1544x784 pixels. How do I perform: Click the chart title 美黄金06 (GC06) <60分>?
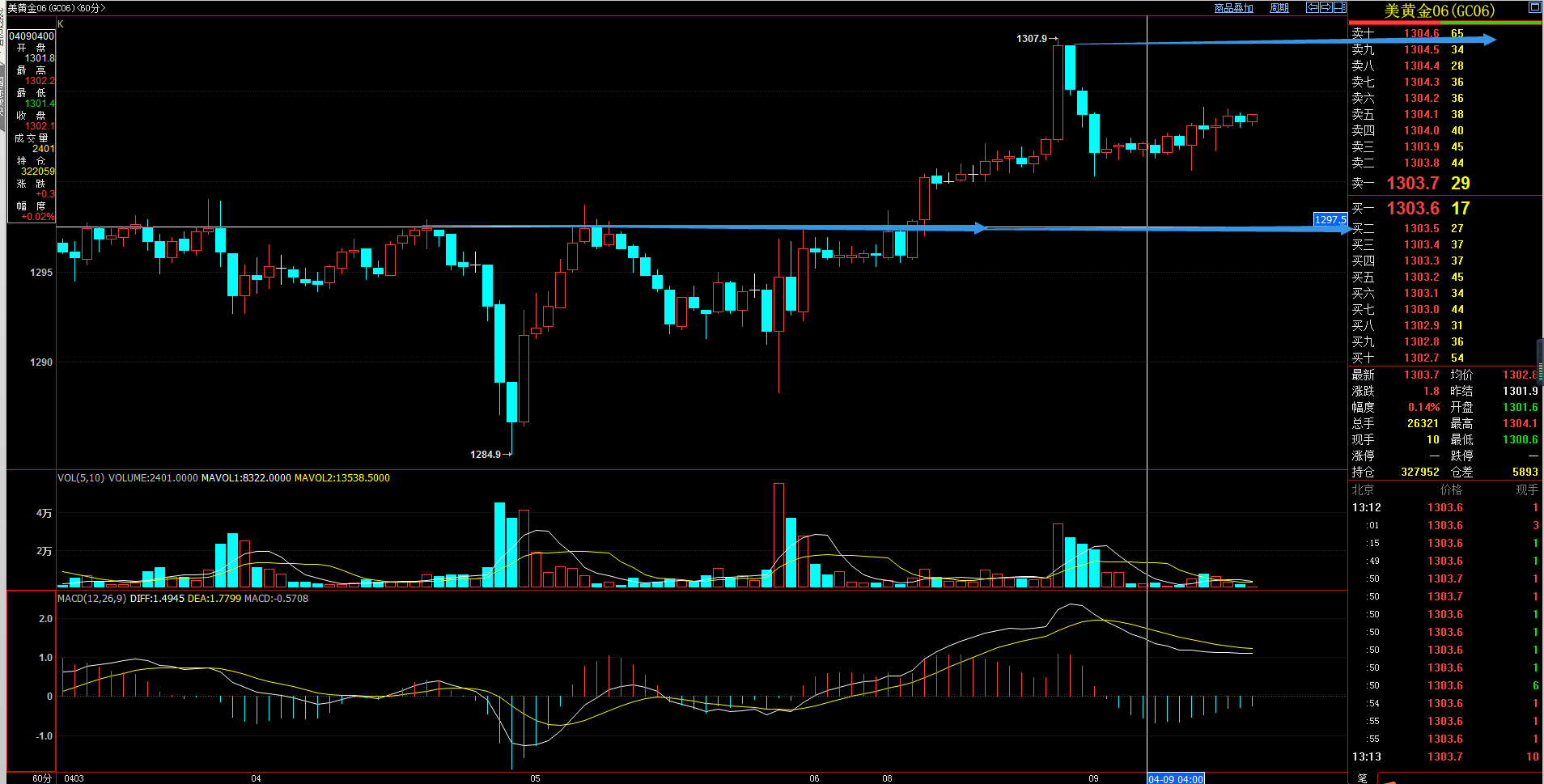57,8
